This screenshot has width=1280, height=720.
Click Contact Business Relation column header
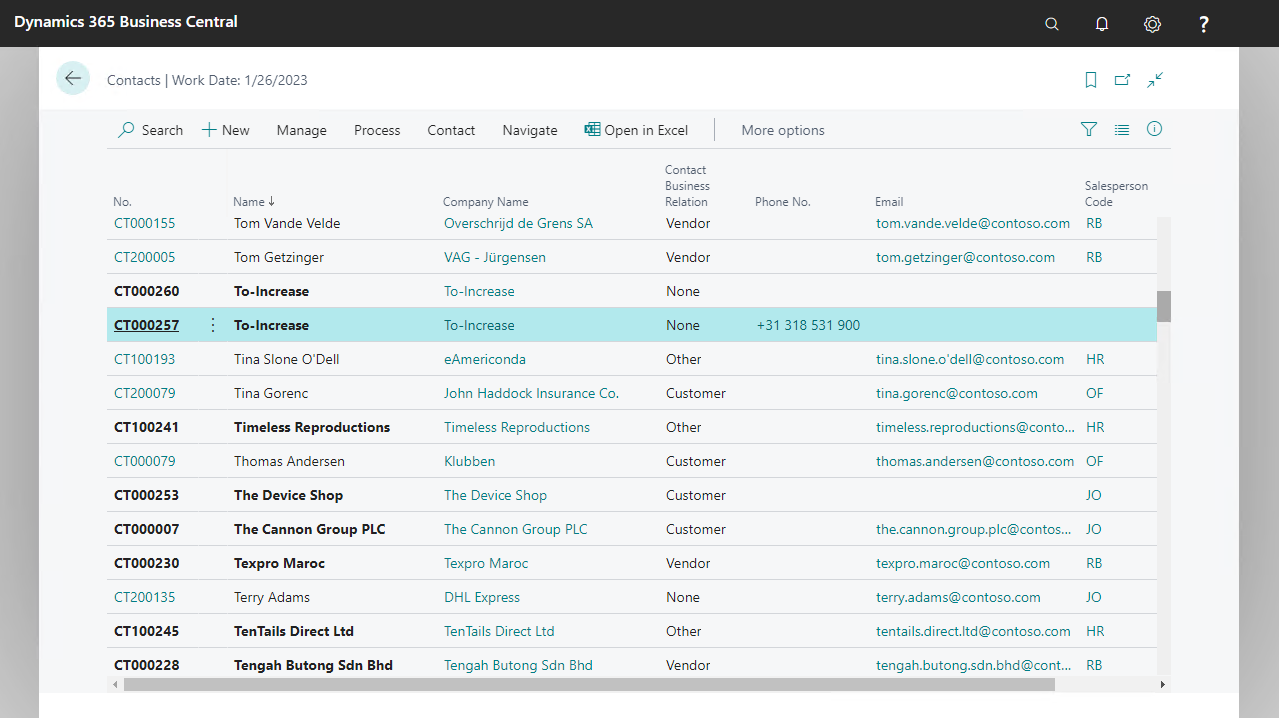click(688, 185)
